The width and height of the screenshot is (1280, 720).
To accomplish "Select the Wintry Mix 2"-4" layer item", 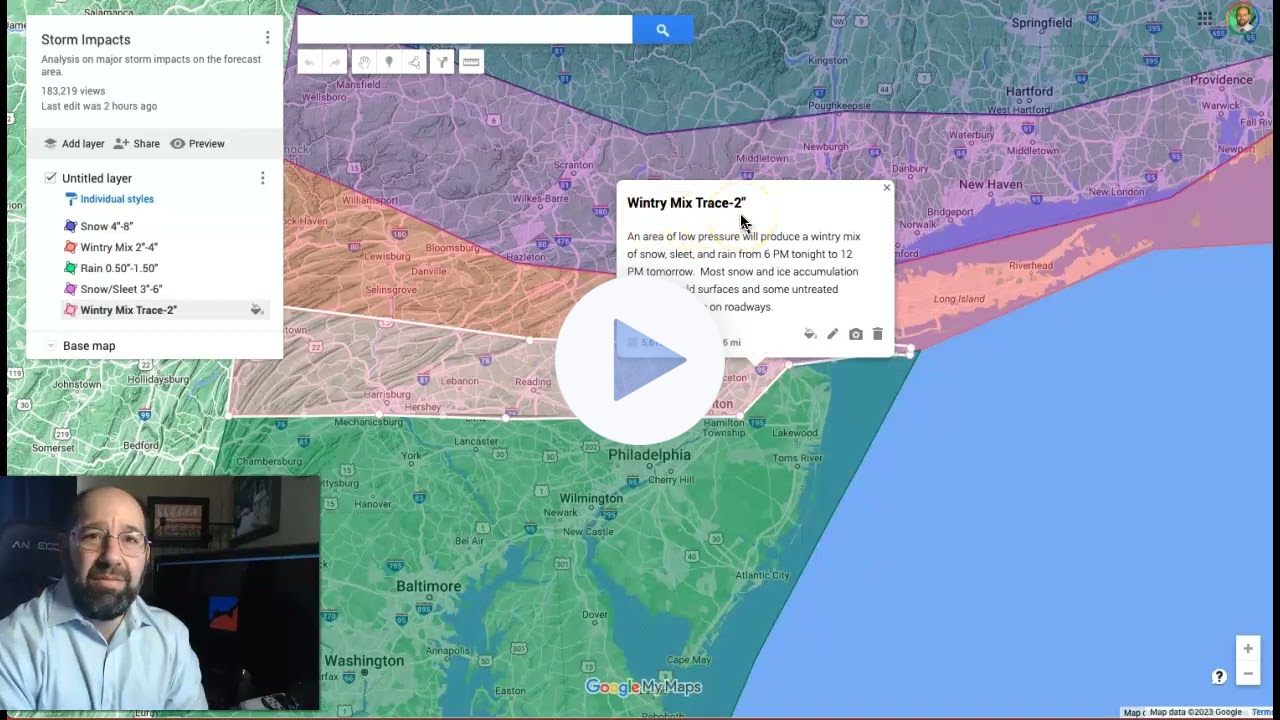I will pyautogui.click(x=119, y=247).
